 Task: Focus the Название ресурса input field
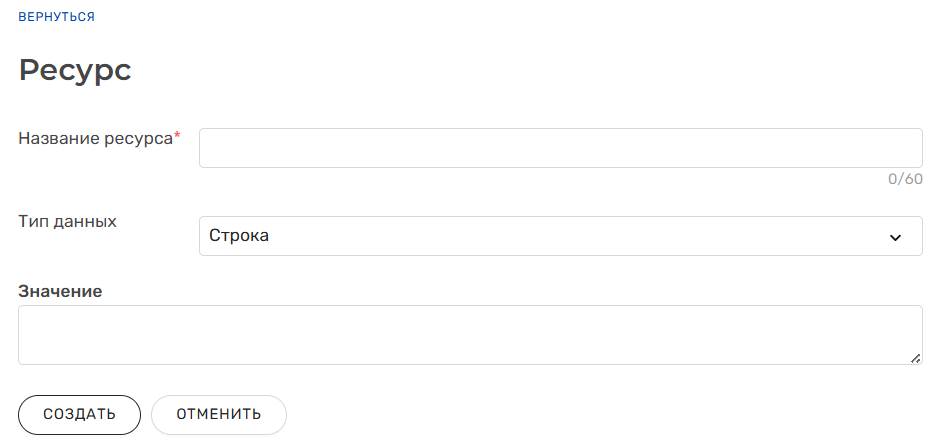click(560, 148)
